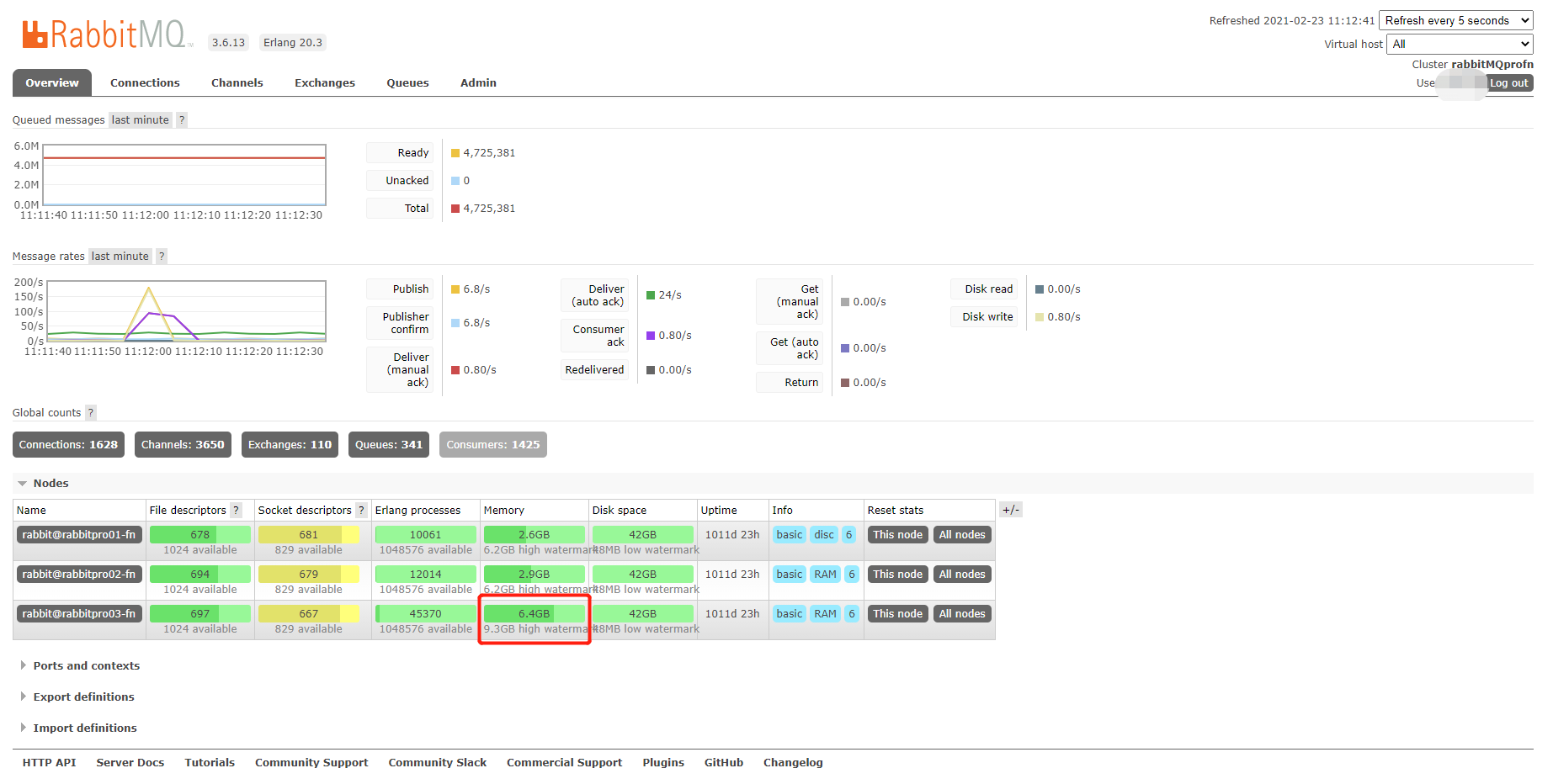The width and height of the screenshot is (1553, 784).
Task: Reset All nodes stats in rabbitpro02 row
Action: pos(962,575)
